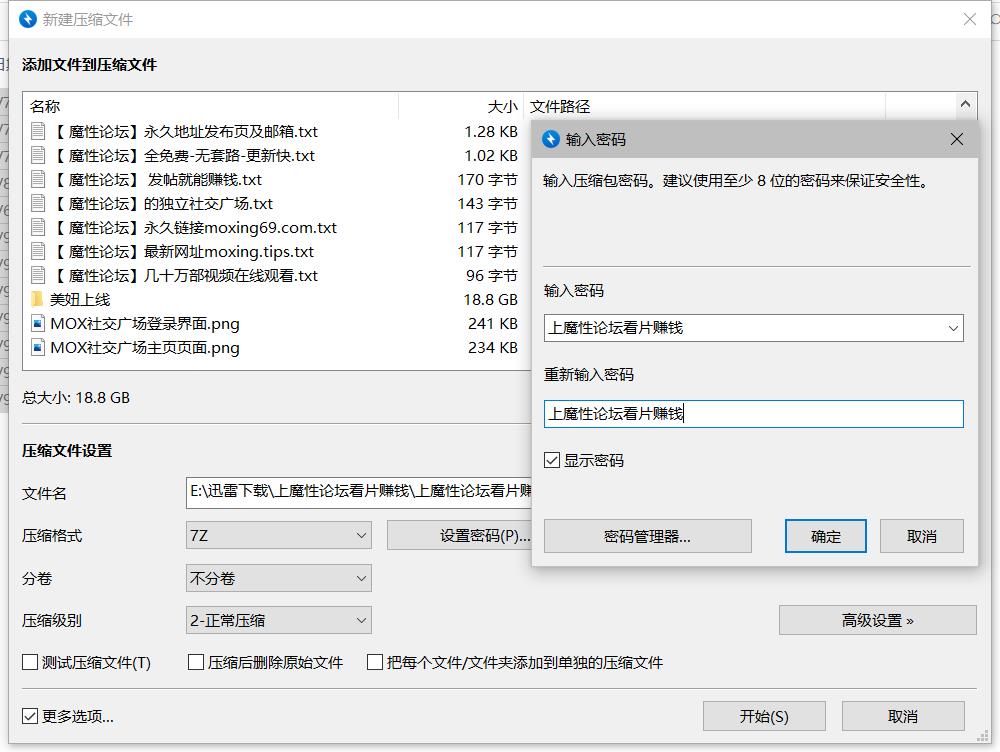Select the 1.28 KB size cell

pyautogui.click(x=490, y=131)
